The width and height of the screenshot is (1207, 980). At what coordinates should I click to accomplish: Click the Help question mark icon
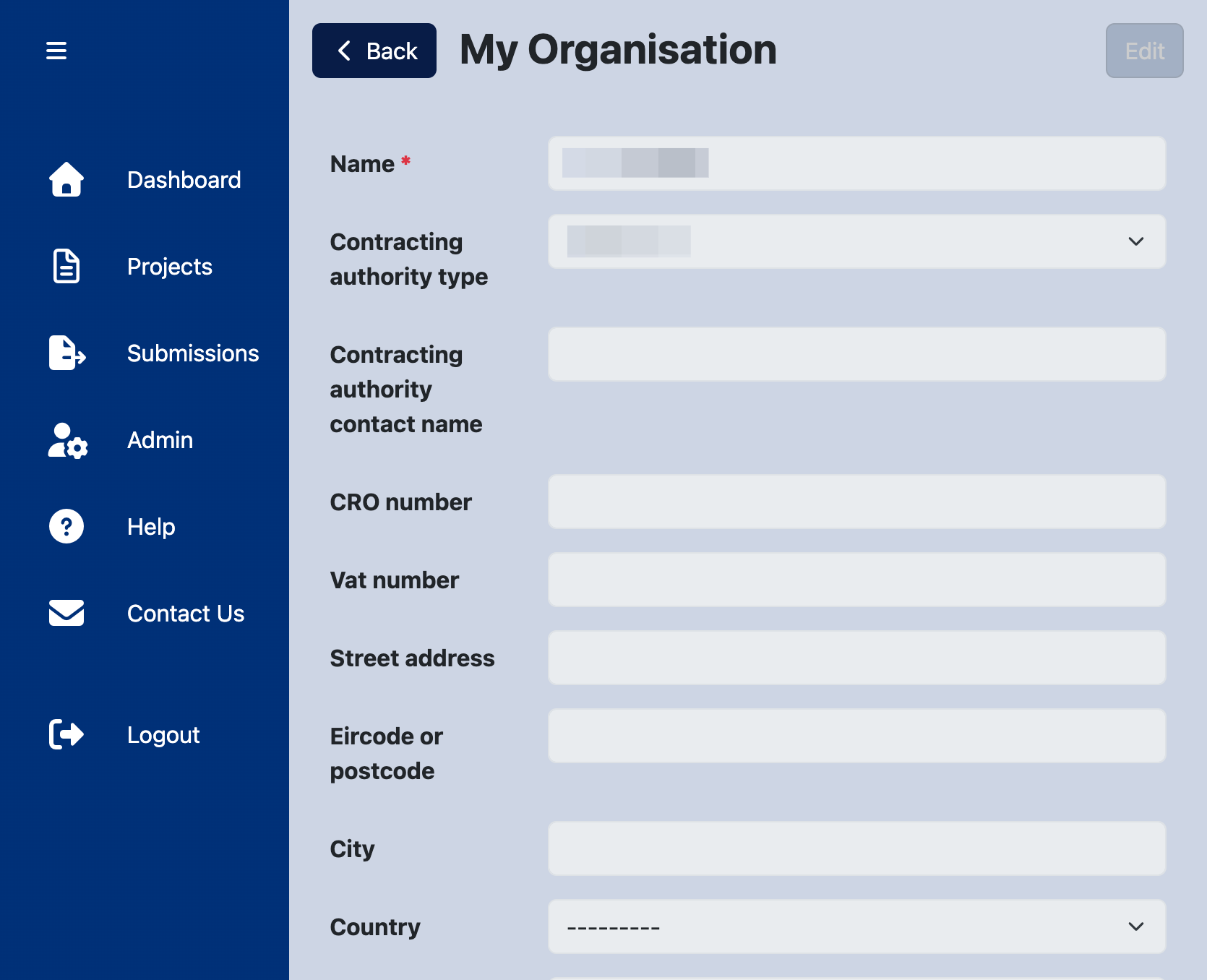(66, 526)
